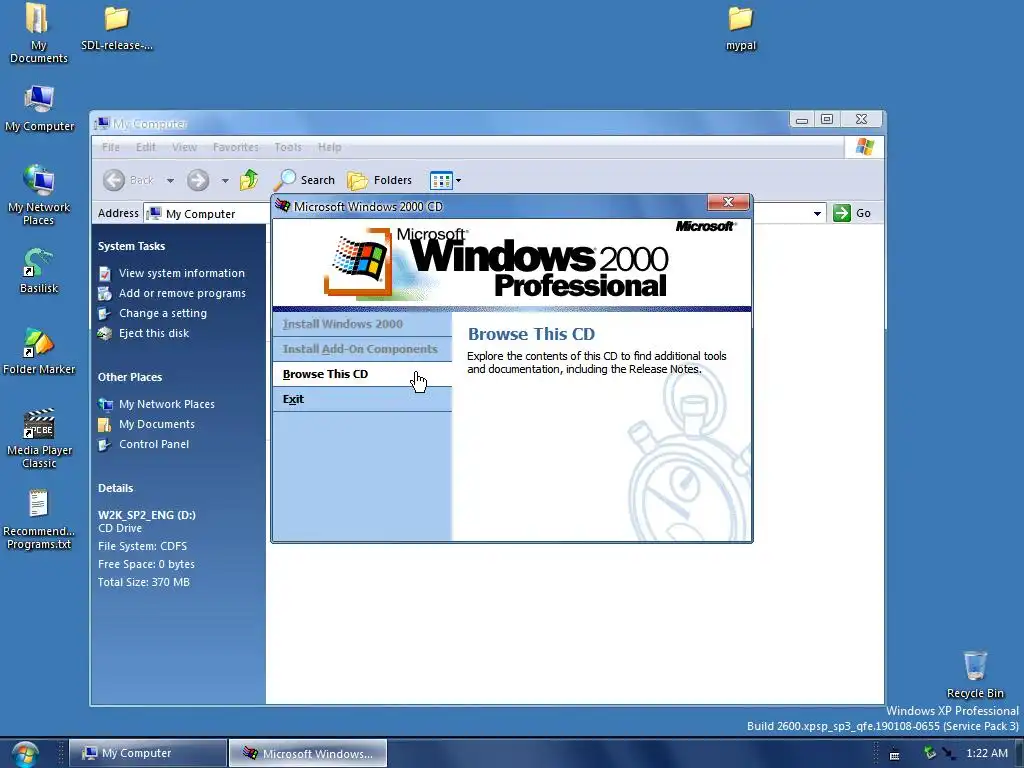The image size is (1024, 768).
Task: Click Change a setting link
Action: [163, 313]
